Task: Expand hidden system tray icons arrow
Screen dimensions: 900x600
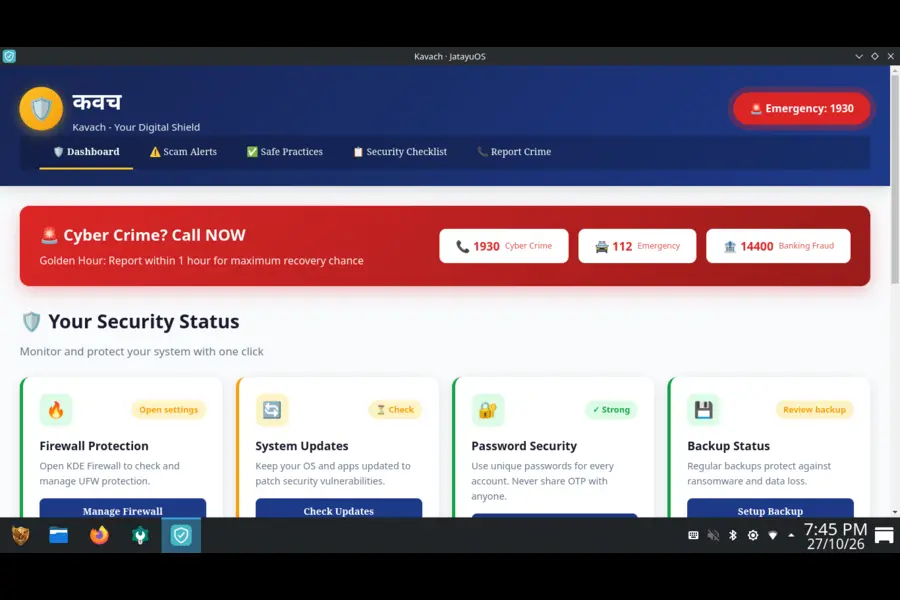Action: 792,535
